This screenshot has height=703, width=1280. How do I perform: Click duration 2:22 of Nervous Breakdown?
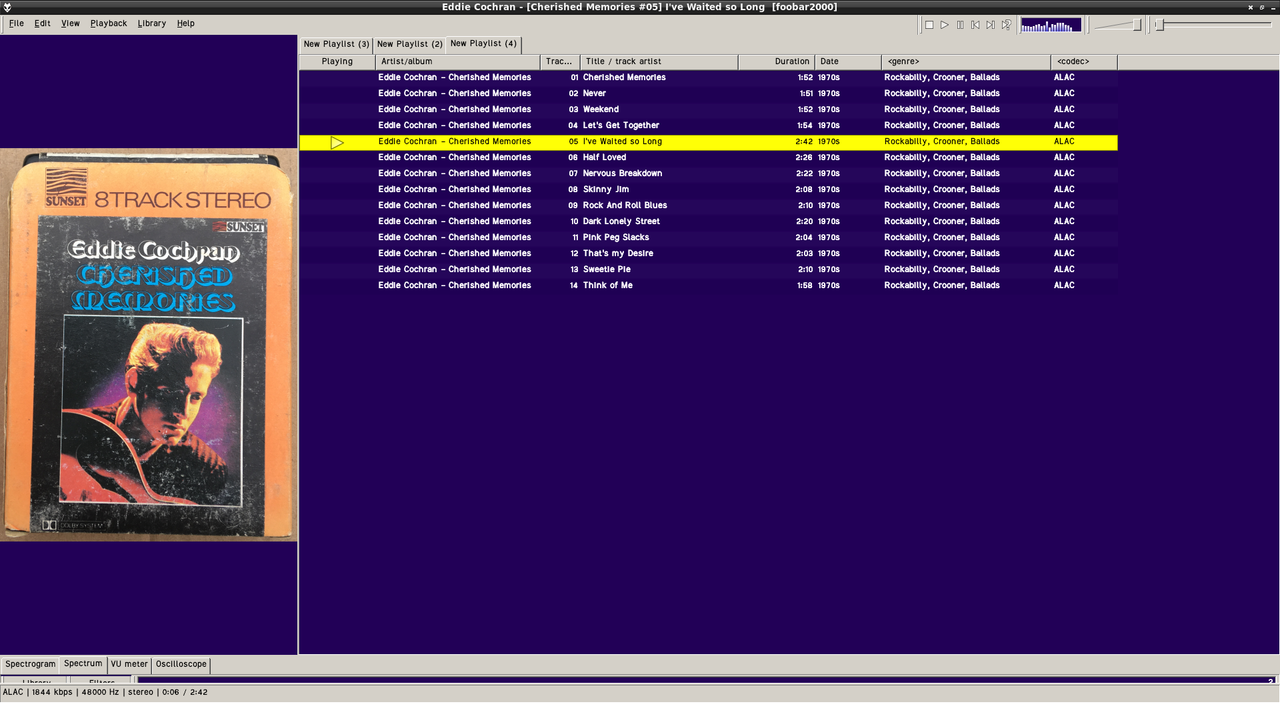point(804,173)
